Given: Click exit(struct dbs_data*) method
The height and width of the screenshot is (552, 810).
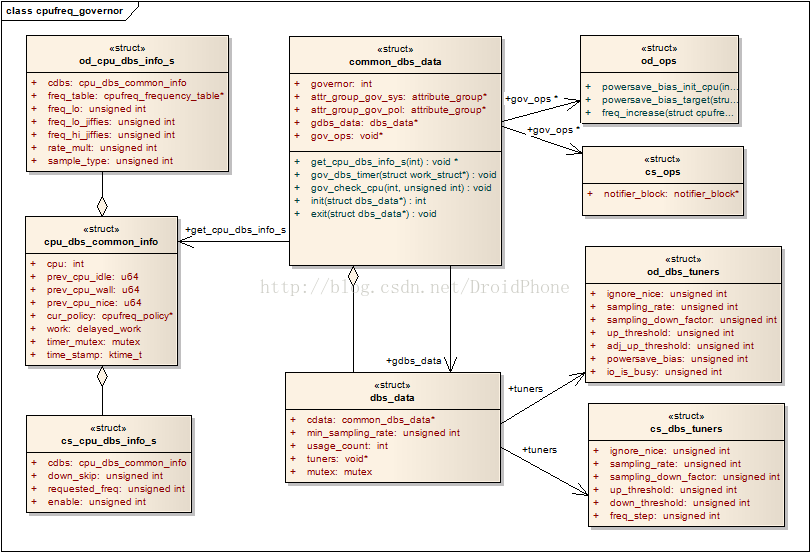Looking at the screenshot, I should [x=373, y=214].
